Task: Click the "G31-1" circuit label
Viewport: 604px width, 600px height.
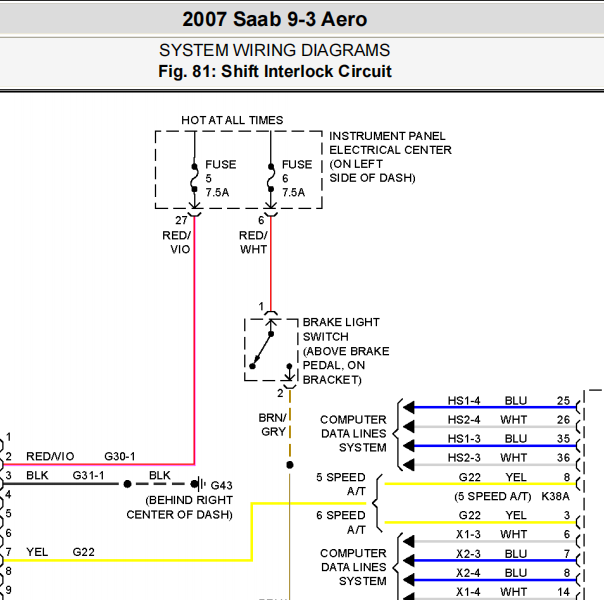Action: pyautogui.click(x=89, y=475)
